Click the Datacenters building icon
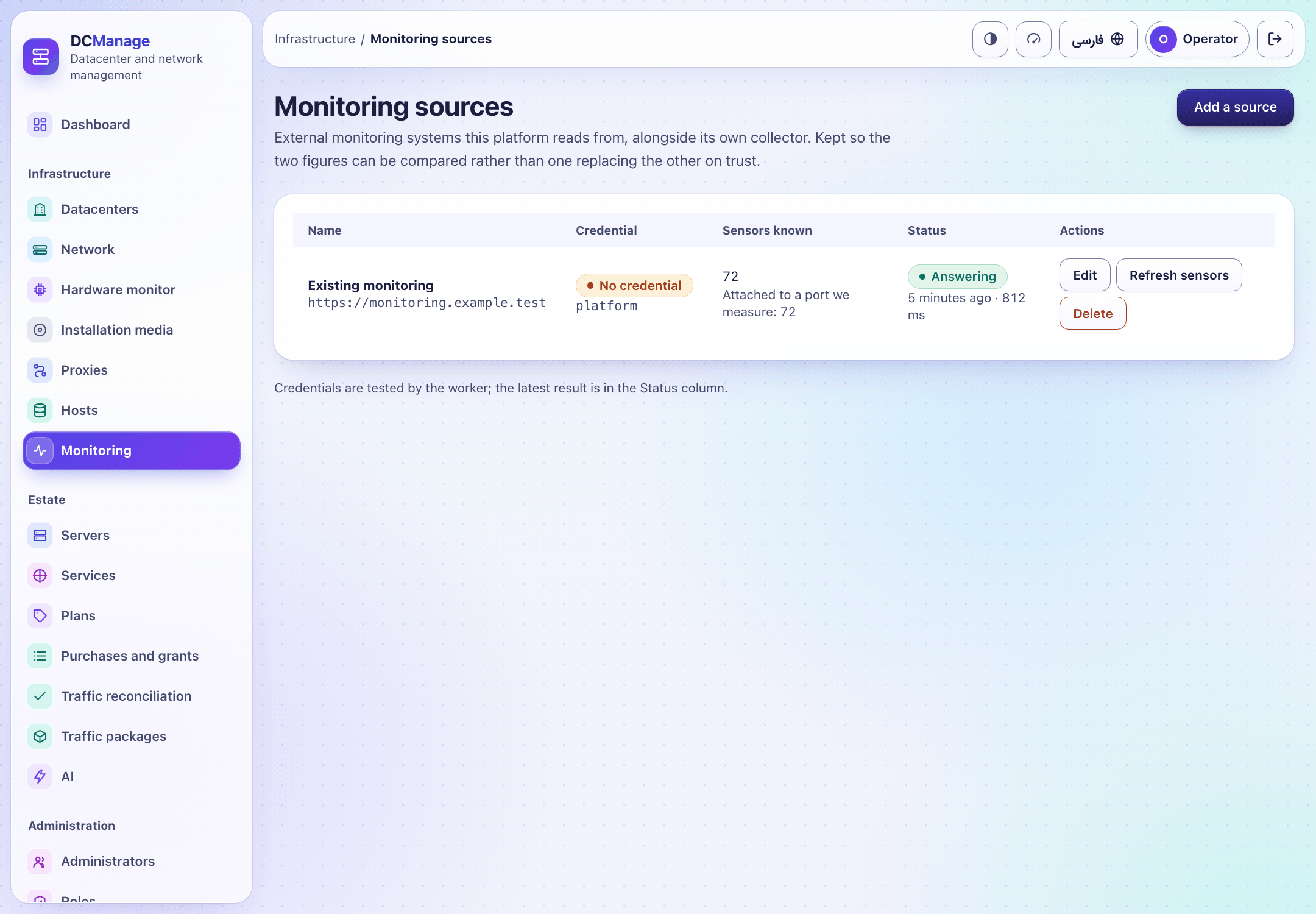The width and height of the screenshot is (1316, 914). coord(40,210)
